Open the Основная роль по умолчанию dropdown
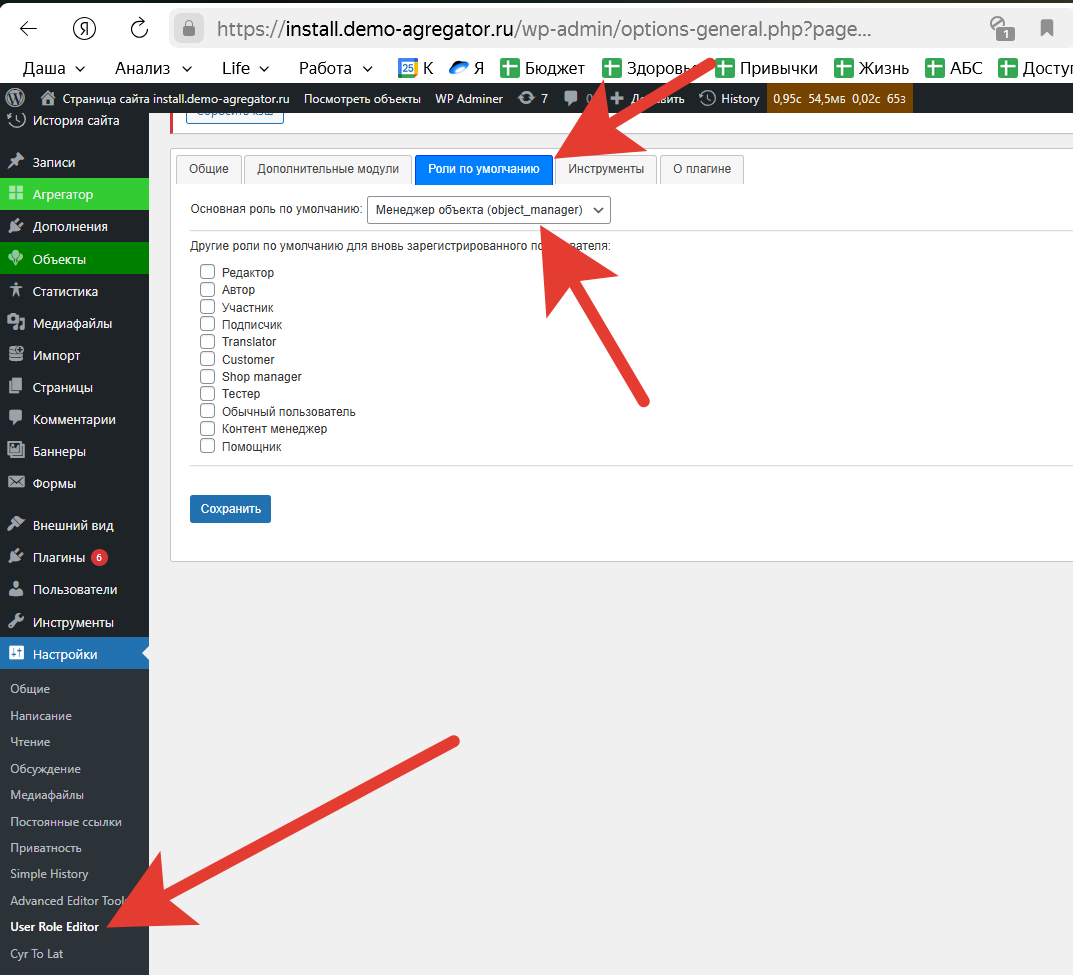The height and width of the screenshot is (975, 1073). [x=489, y=210]
